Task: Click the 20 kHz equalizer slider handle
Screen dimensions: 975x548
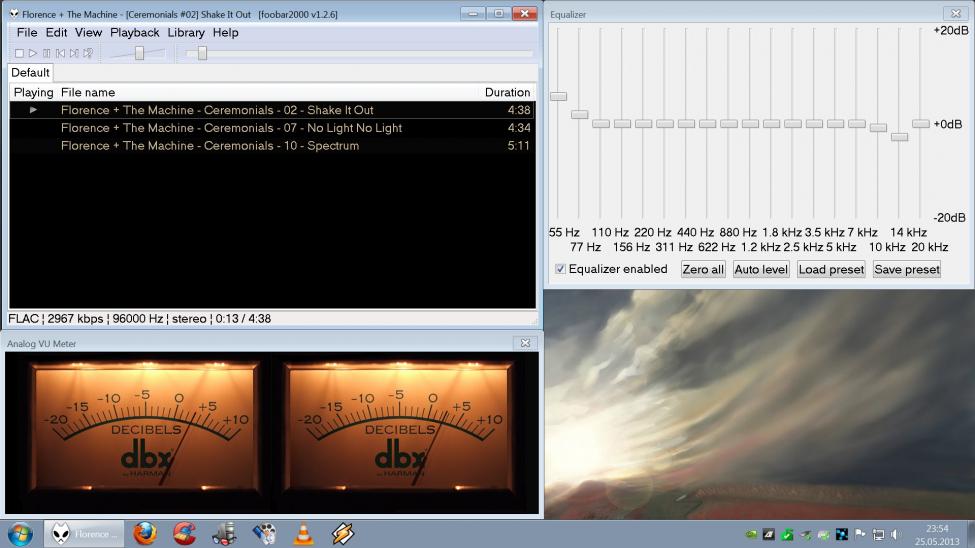Action: point(920,124)
